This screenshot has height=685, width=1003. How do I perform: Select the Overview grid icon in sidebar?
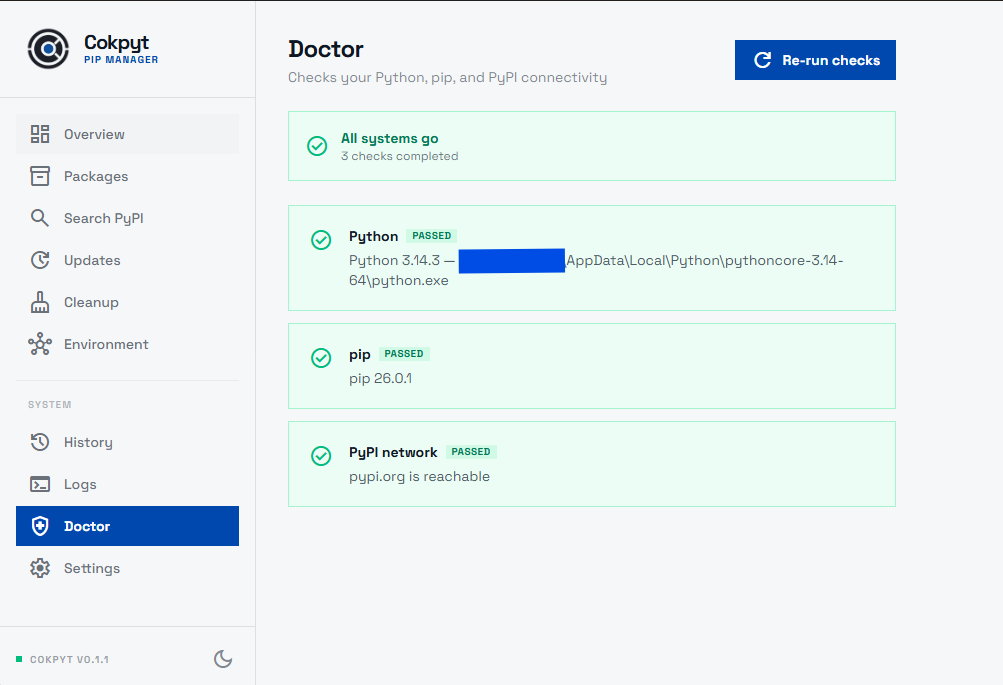39,133
